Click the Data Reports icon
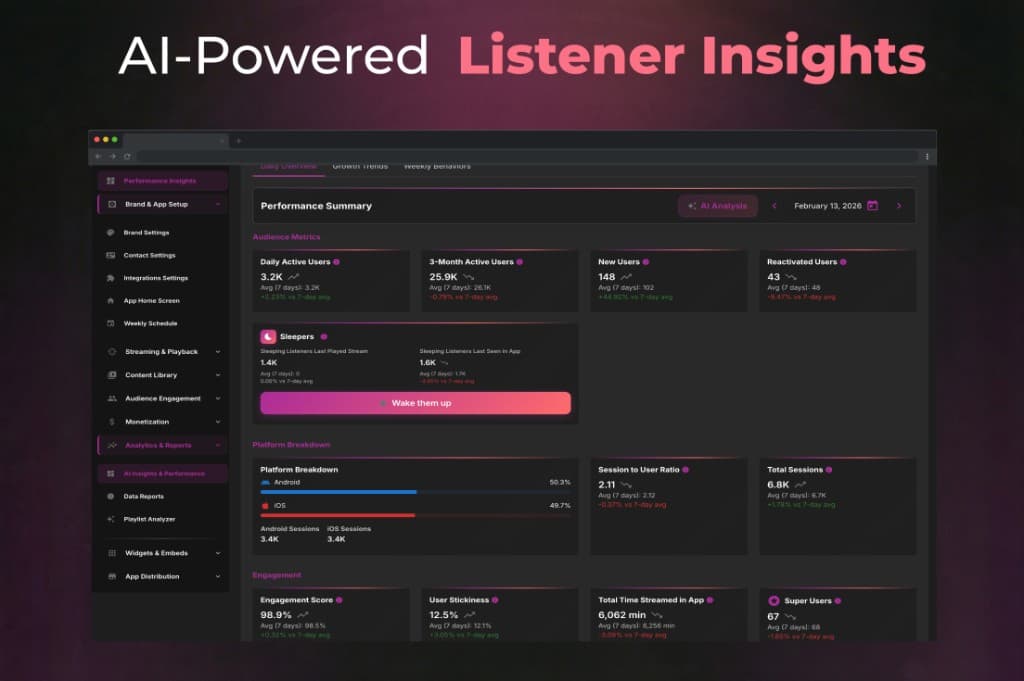The width and height of the screenshot is (1024, 681). coord(110,497)
